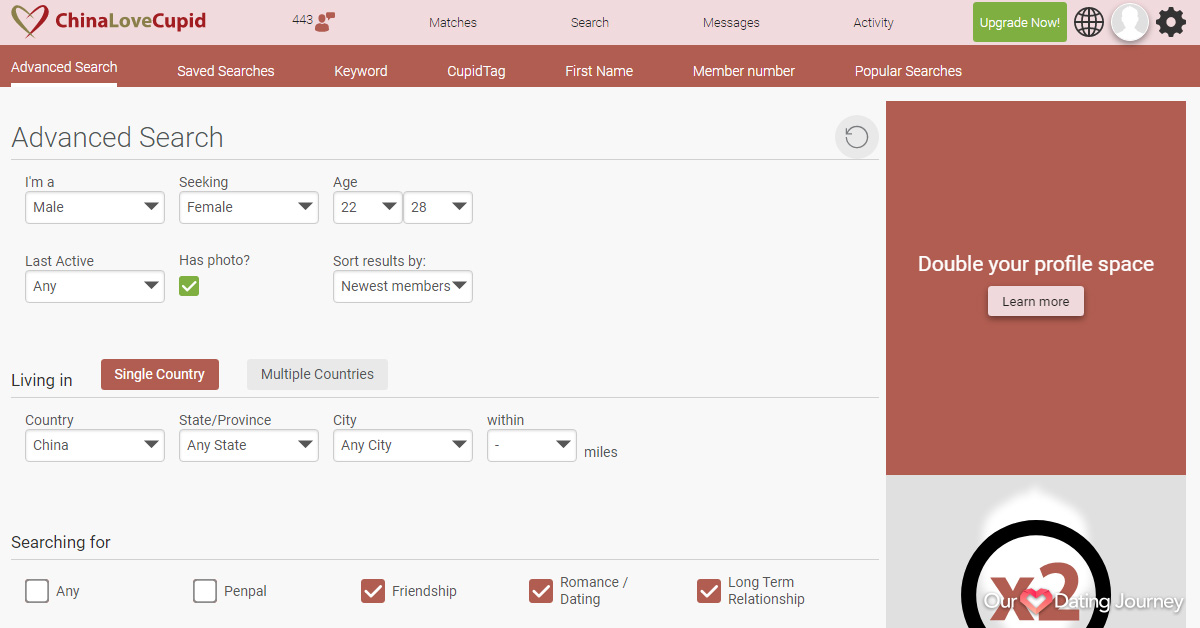The height and width of the screenshot is (628, 1200).
Task: Toggle the Has photo checkbox
Action: tap(189, 286)
